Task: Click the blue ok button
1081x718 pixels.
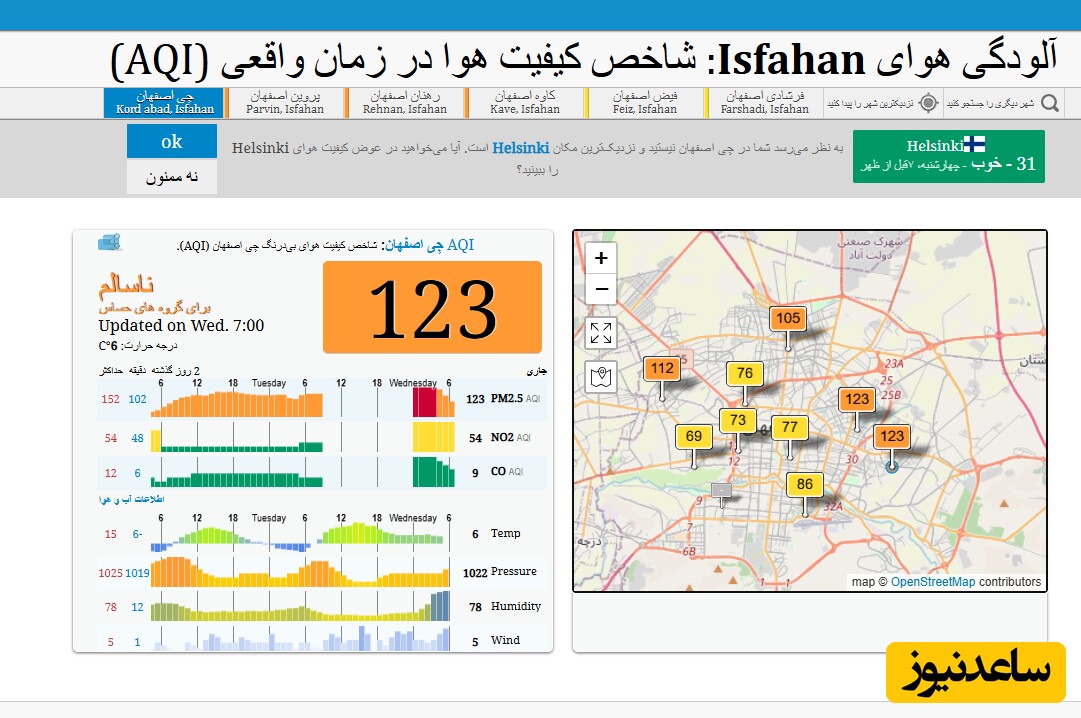Action: coord(172,141)
